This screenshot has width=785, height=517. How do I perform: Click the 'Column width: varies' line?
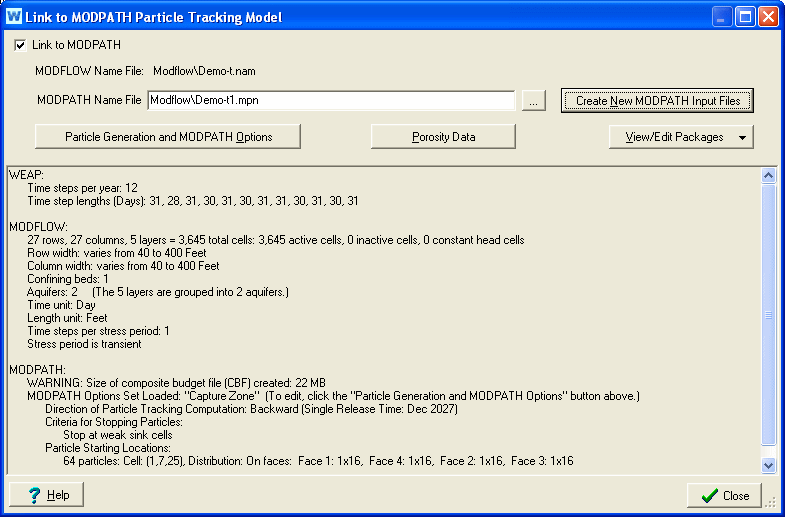pos(123,266)
